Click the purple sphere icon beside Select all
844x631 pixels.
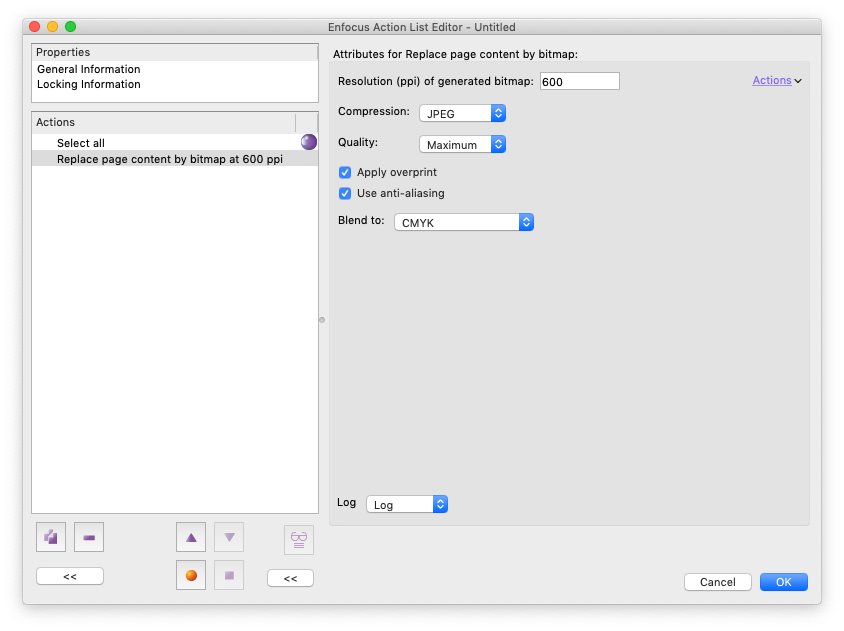tap(309, 143)
